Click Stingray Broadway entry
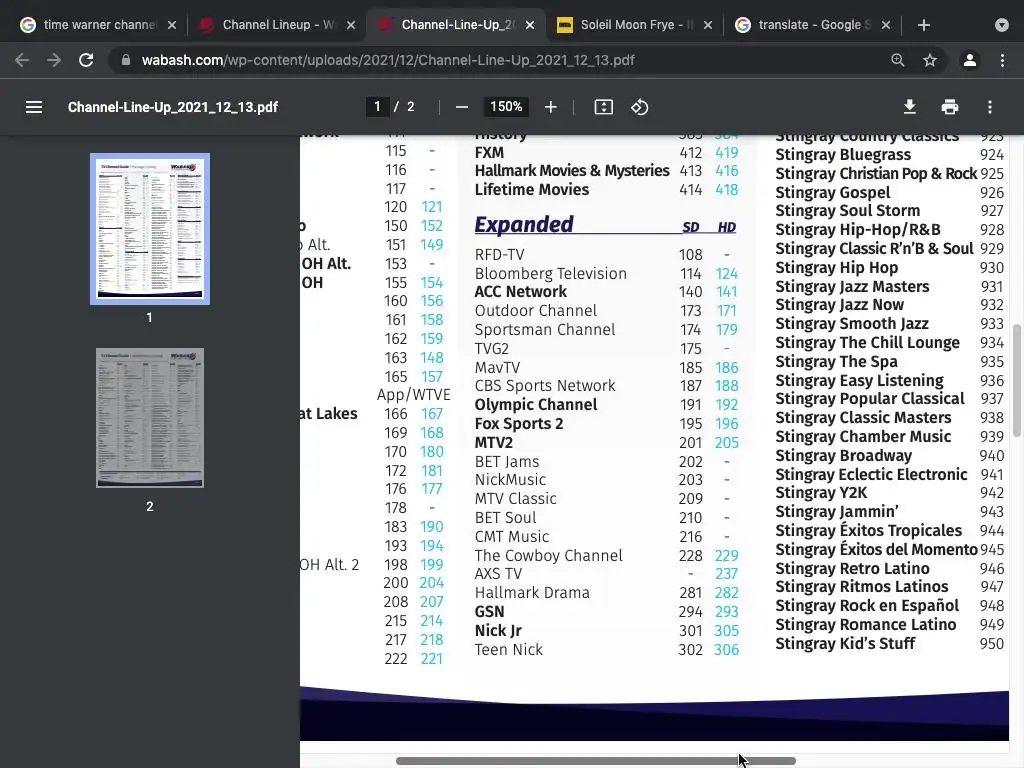The image size is (1024, 768). tap(843, 456)
